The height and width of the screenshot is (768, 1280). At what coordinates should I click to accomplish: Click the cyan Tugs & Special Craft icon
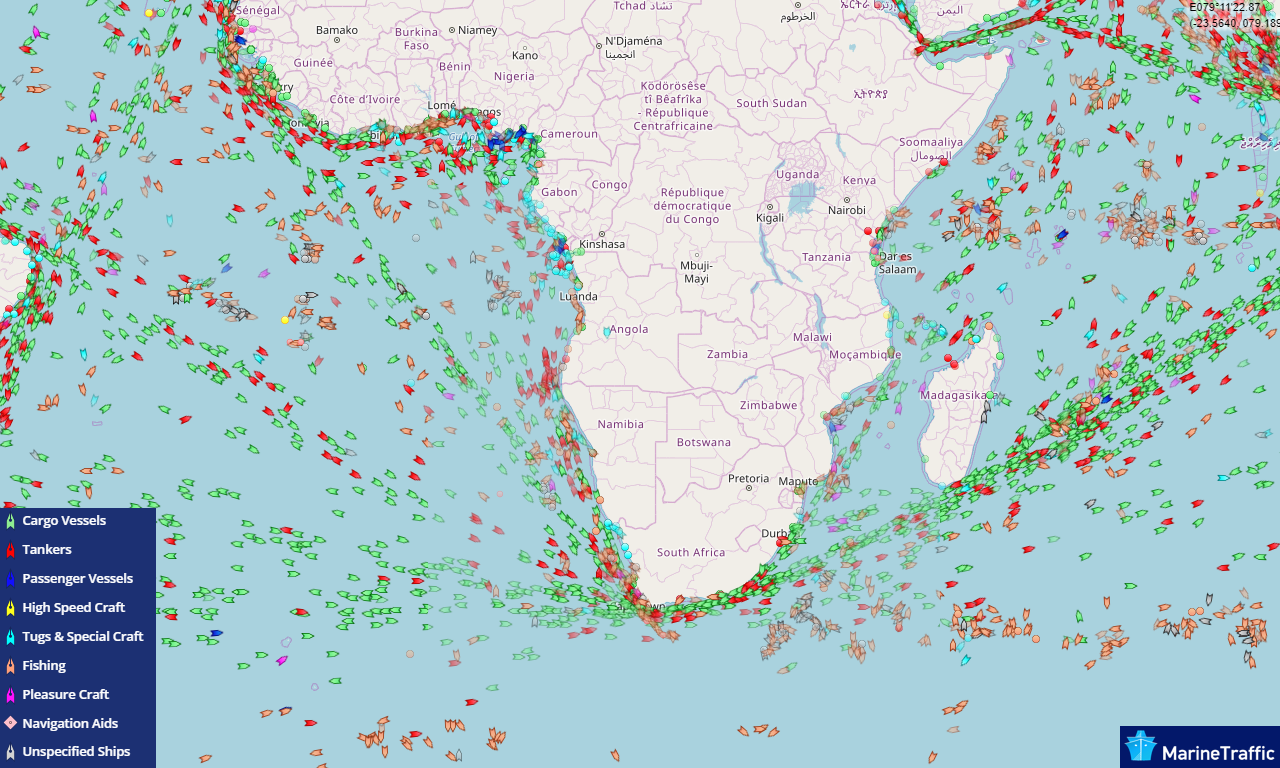pos(10,637)
